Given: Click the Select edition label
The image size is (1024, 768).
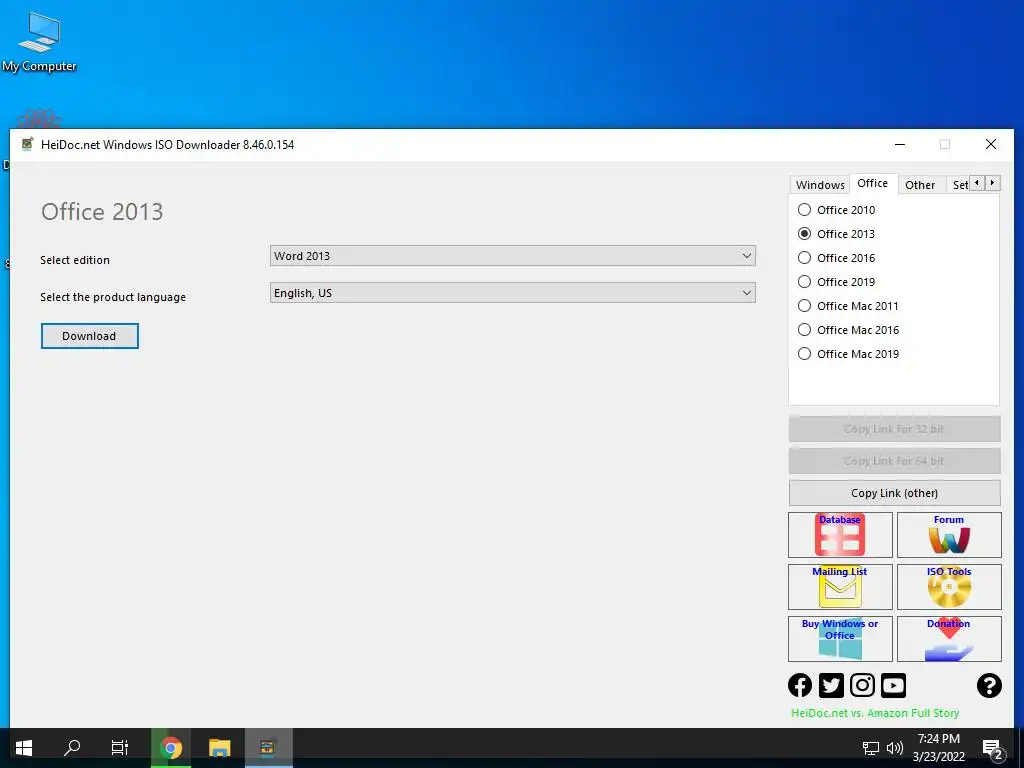Looking at the screenshot, I should [74, 260].
